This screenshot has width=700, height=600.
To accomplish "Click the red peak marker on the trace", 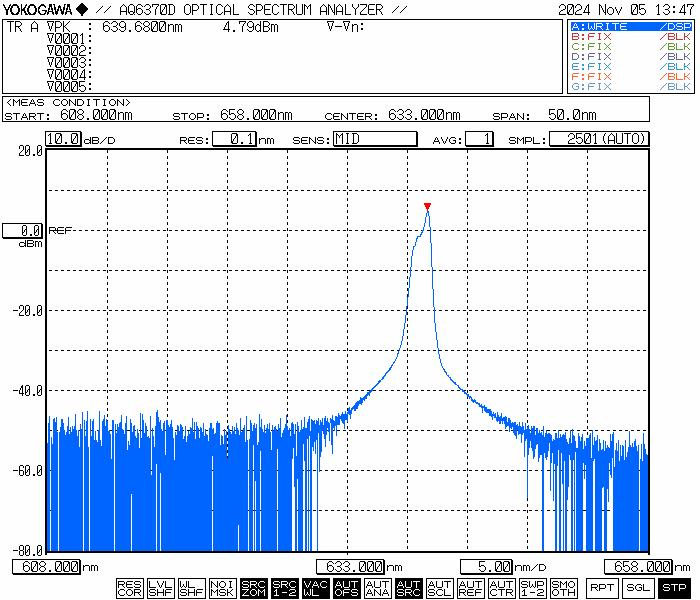I will tap(427, 206).
